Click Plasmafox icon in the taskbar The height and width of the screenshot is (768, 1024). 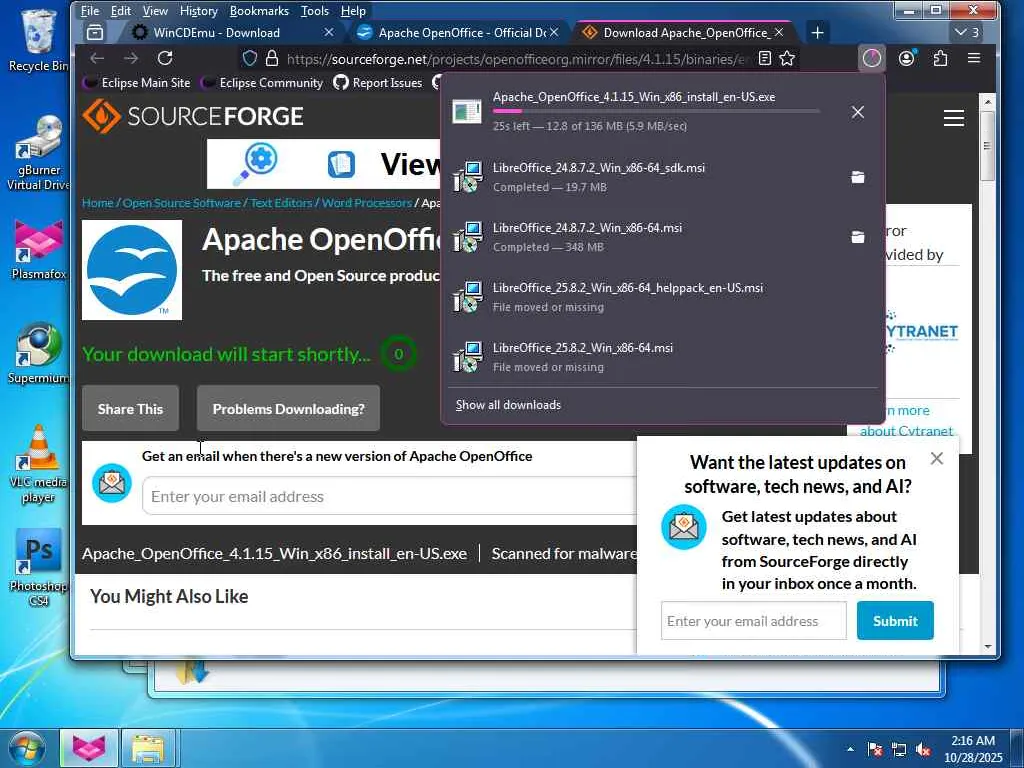pyautogui.click(x=89, y=748)
